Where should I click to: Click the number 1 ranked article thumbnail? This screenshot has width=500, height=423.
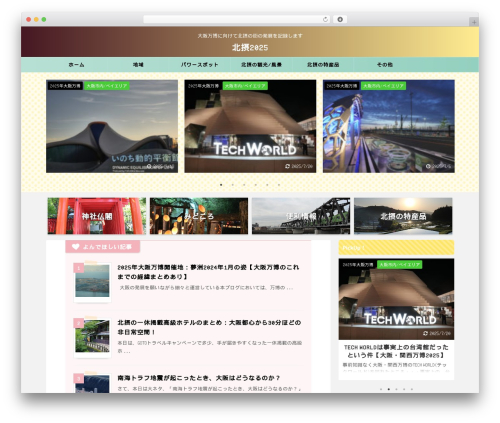[92, 282]
